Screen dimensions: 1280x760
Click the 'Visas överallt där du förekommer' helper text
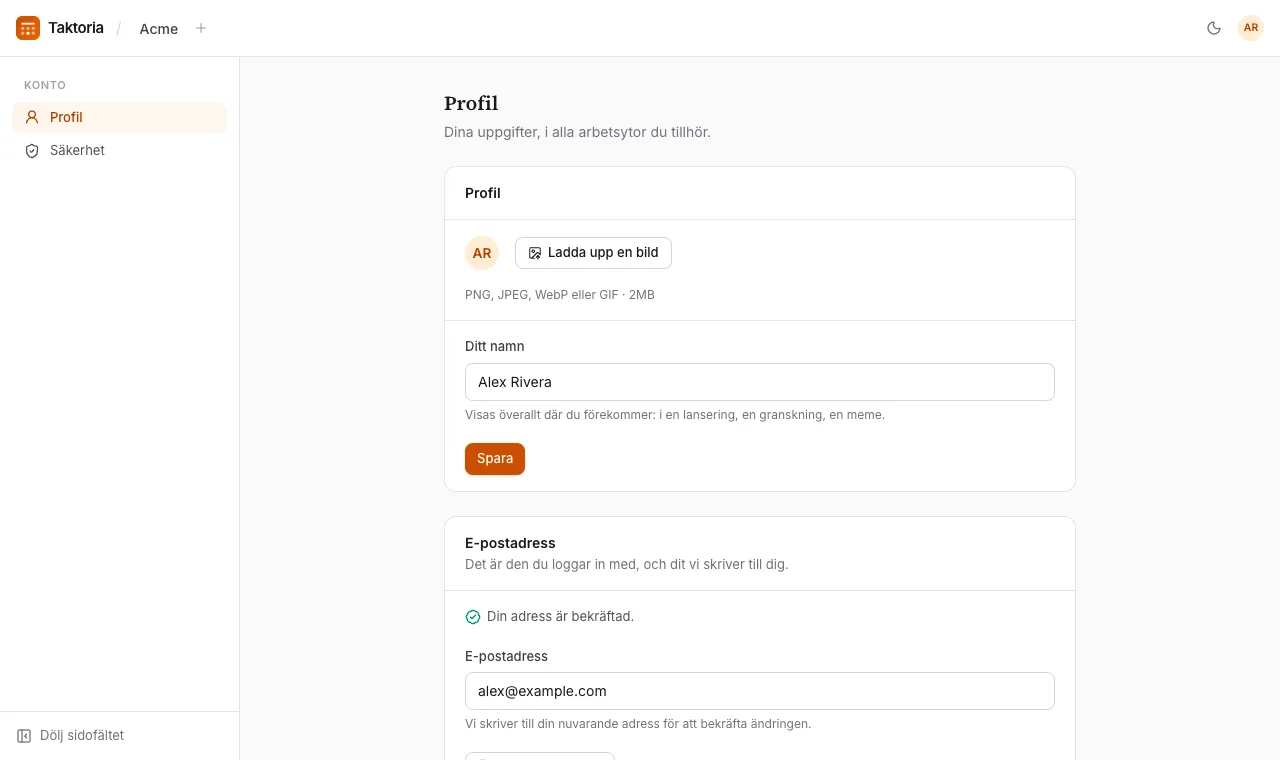[675, 414]
